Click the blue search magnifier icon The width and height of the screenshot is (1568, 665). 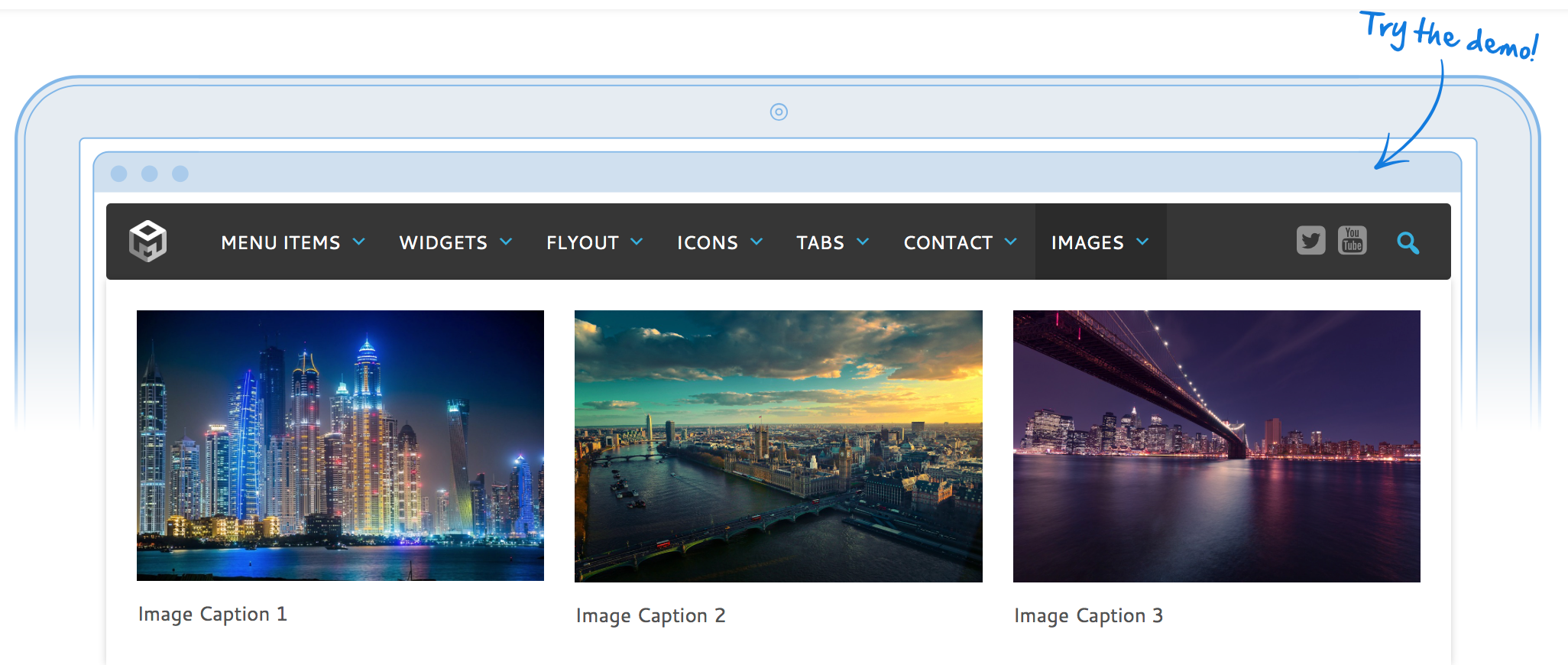(1408, 243)
